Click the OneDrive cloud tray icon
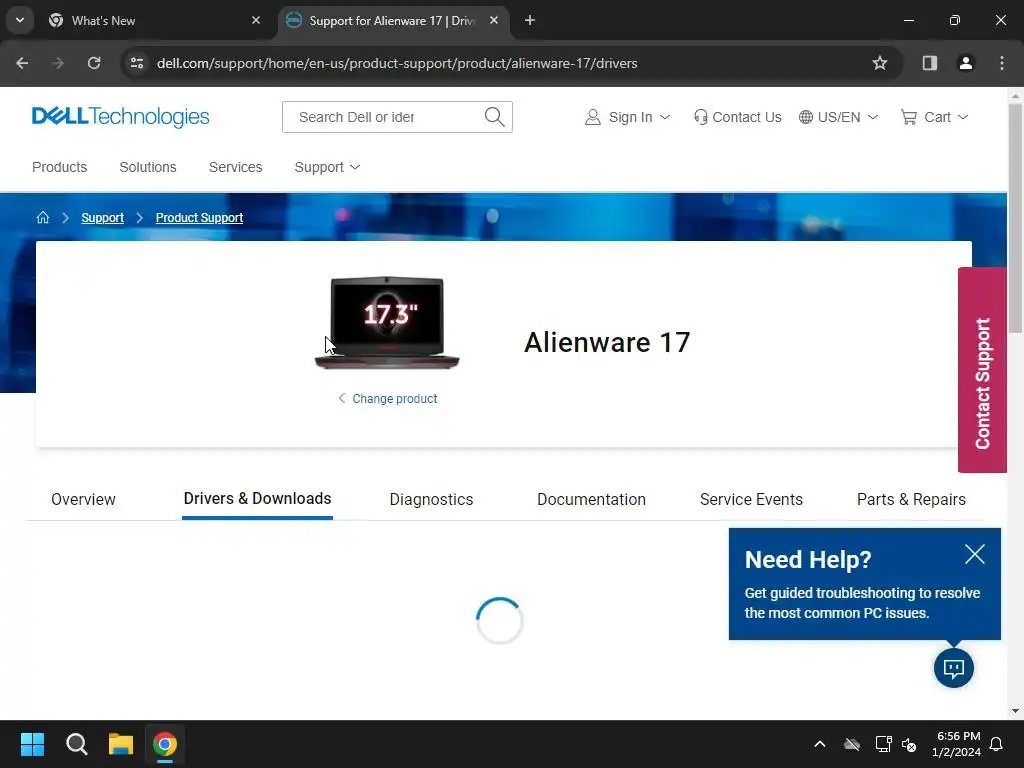 tap(852, 744)
